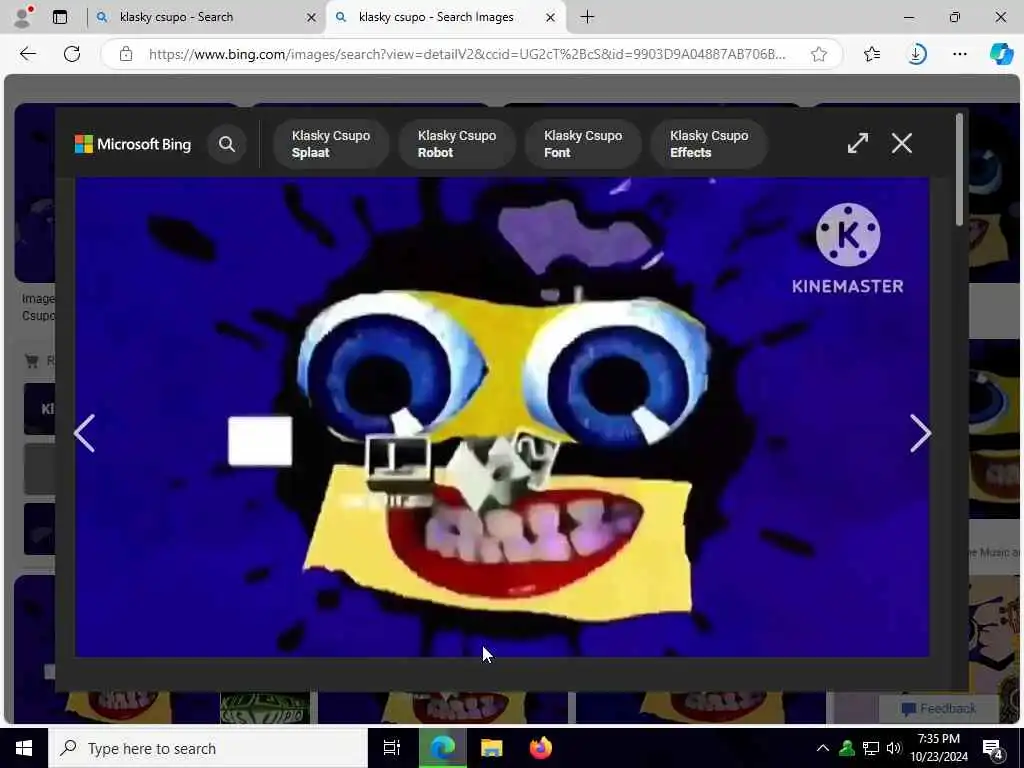The width and height of the screenshot is (1024, 768).
Task: Select the Klasky Csupo Splaat suggestion
Action: point(331,144)
